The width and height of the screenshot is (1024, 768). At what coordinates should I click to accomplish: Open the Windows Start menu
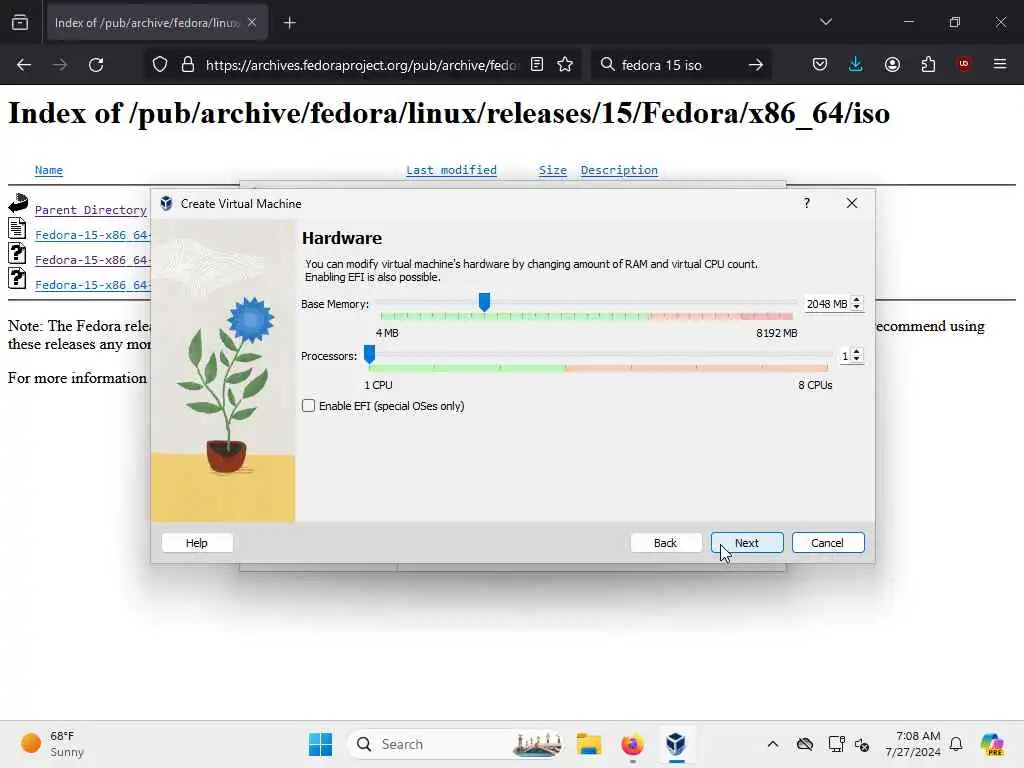coord(320,744)
